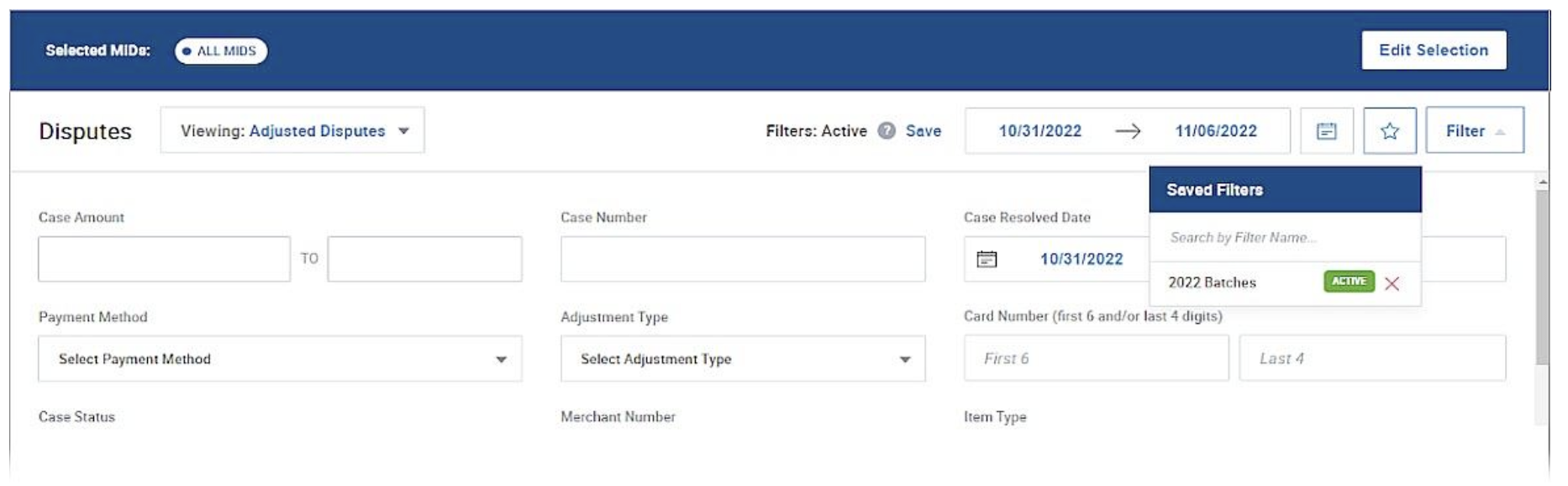Click the First 6 card digits field

[x=1095, y=359]
